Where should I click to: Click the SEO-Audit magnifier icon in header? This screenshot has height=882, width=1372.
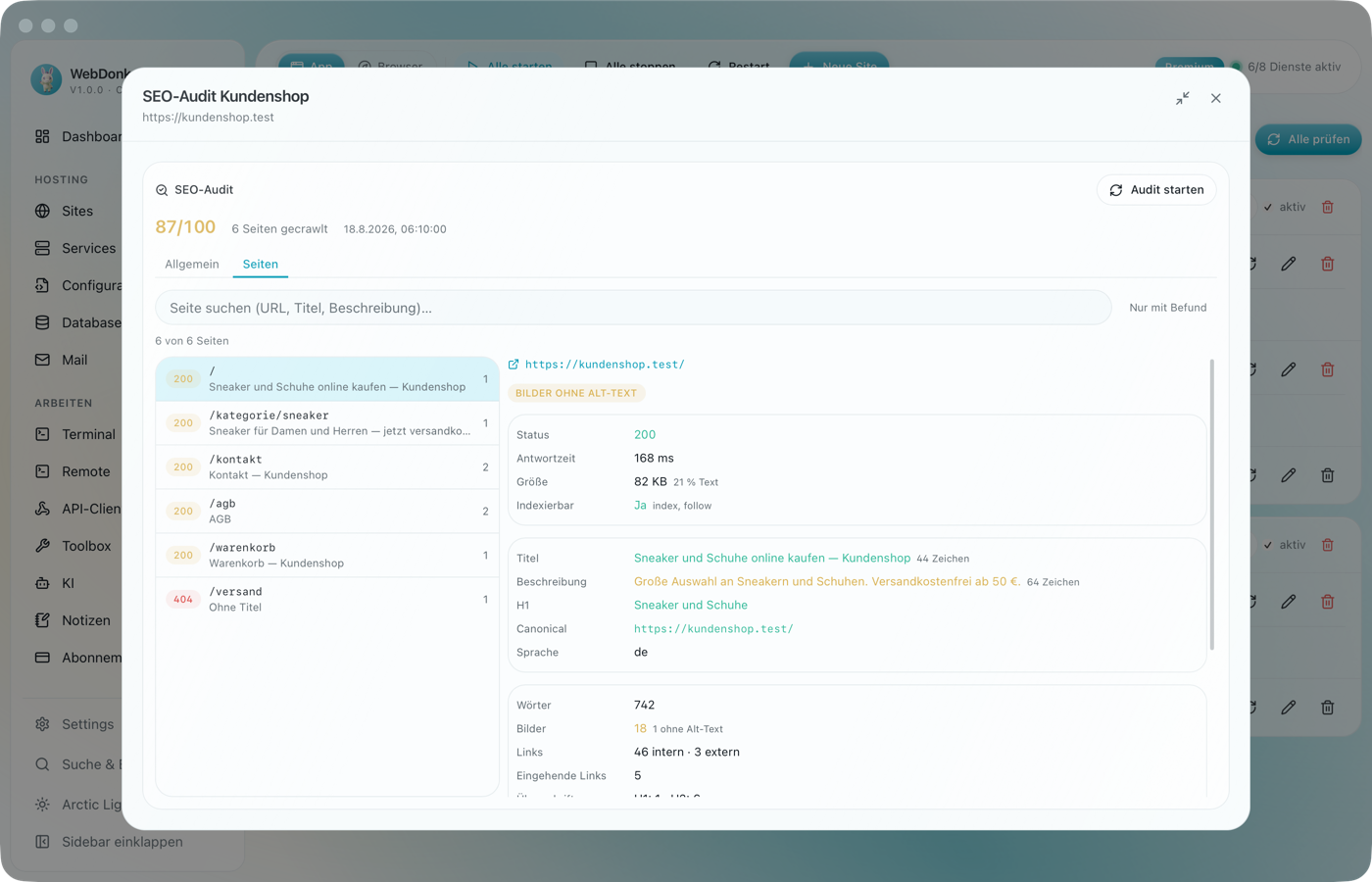tap(162, 190)
